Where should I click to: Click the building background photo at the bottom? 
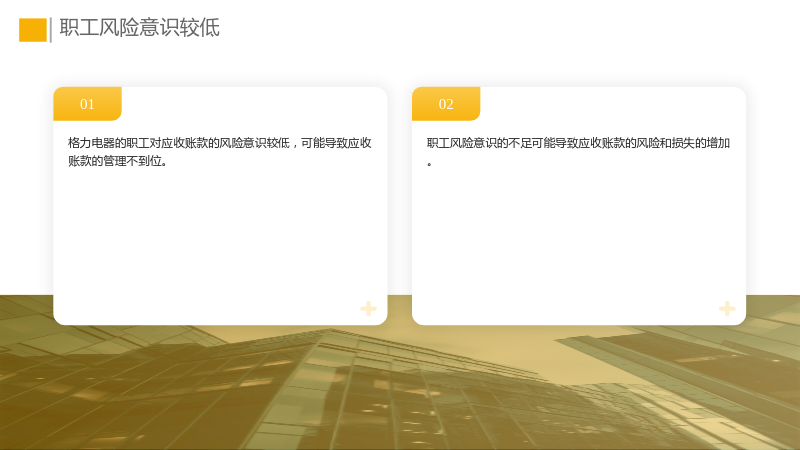coord(400,388)
